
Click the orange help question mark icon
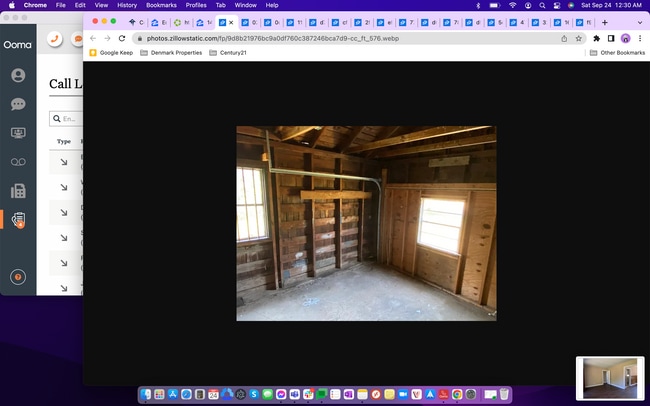click(x=18, y=277)
